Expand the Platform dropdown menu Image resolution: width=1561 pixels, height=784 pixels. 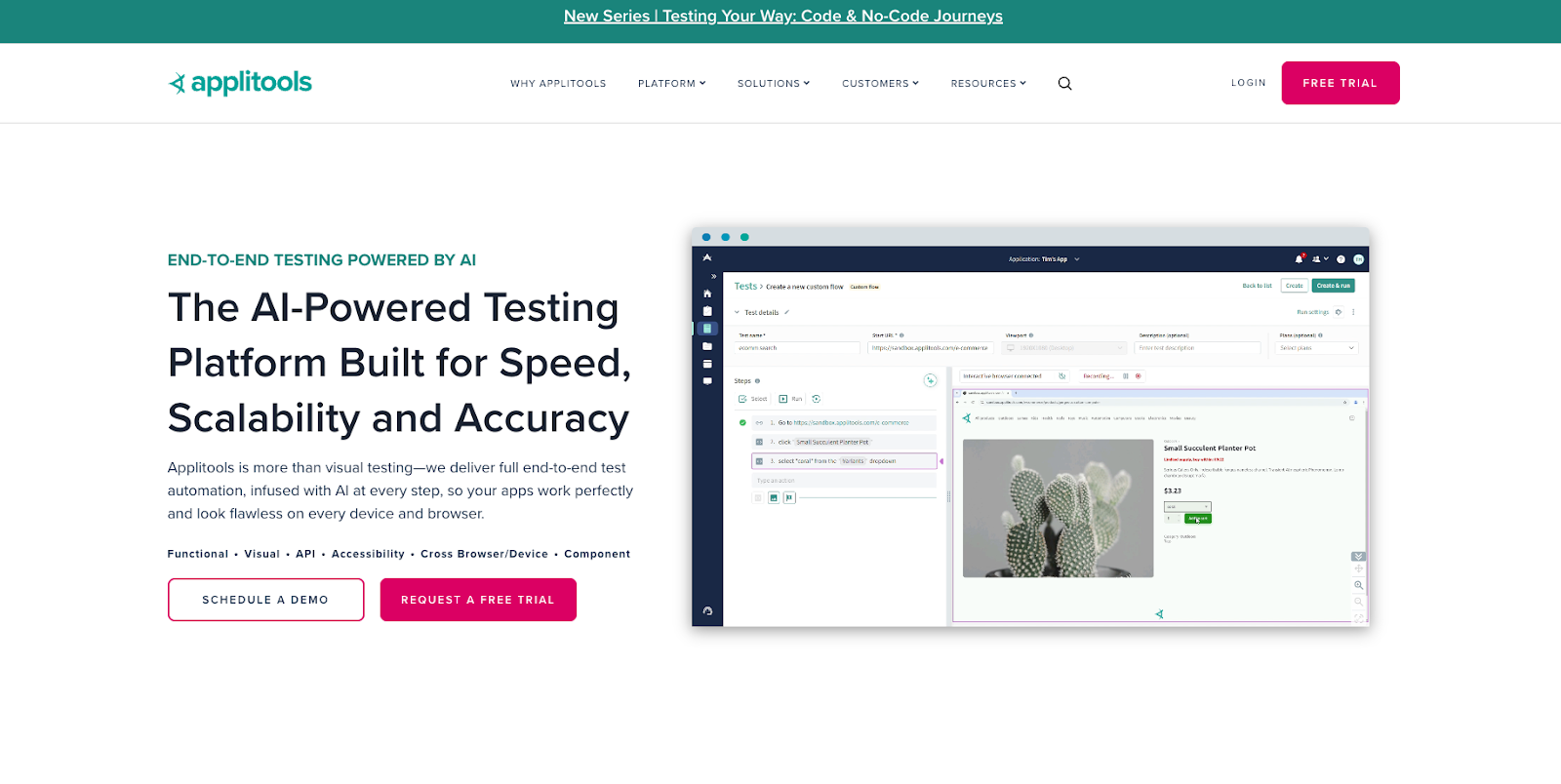click(671, 84)
